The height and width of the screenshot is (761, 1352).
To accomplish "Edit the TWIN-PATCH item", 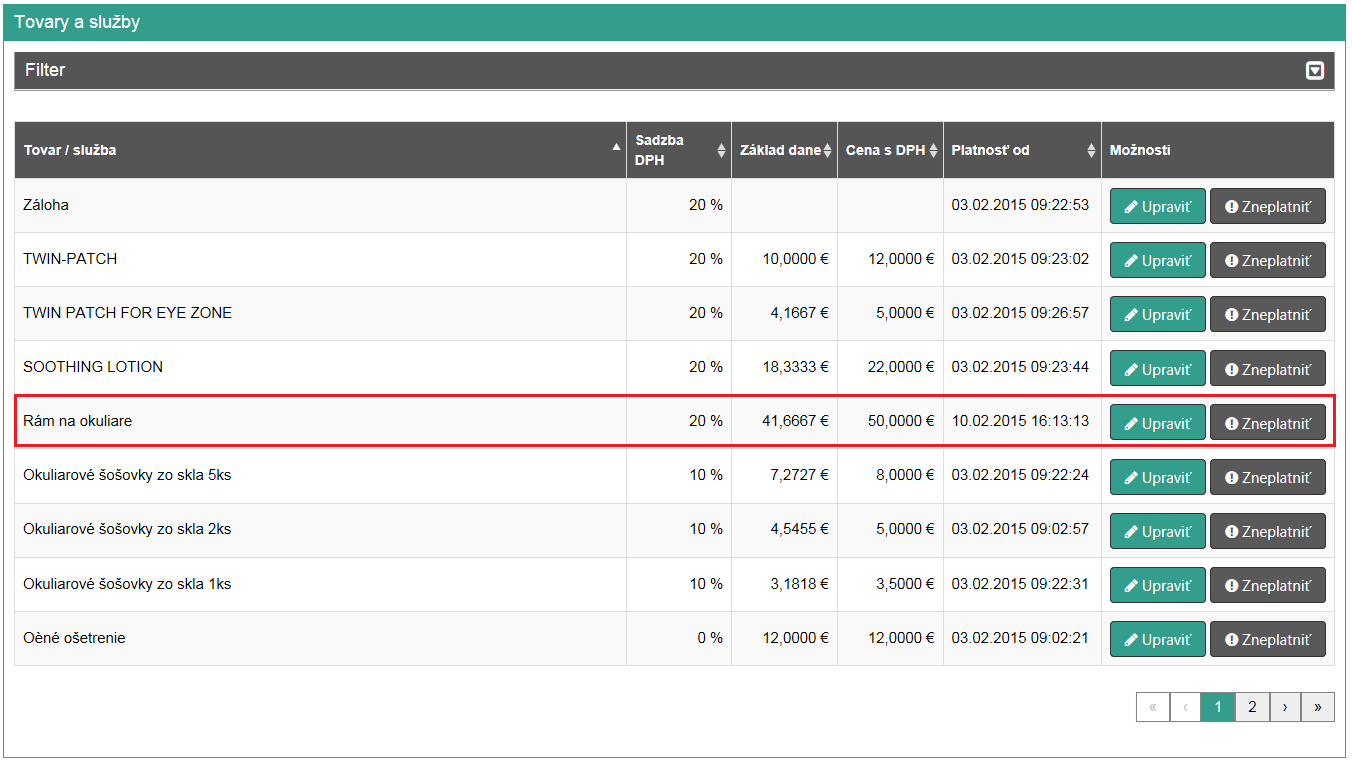I will 1158,260.
